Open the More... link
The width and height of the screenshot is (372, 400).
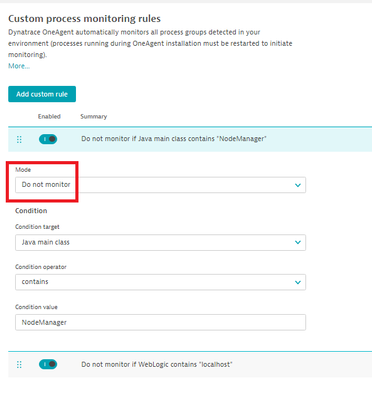(x=19, y=66)
